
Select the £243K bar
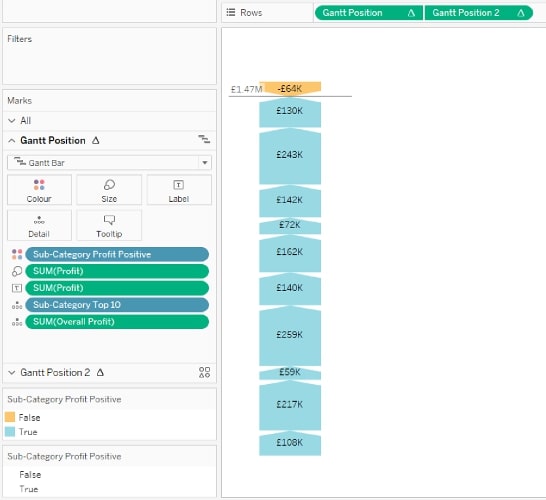point(290,156)
